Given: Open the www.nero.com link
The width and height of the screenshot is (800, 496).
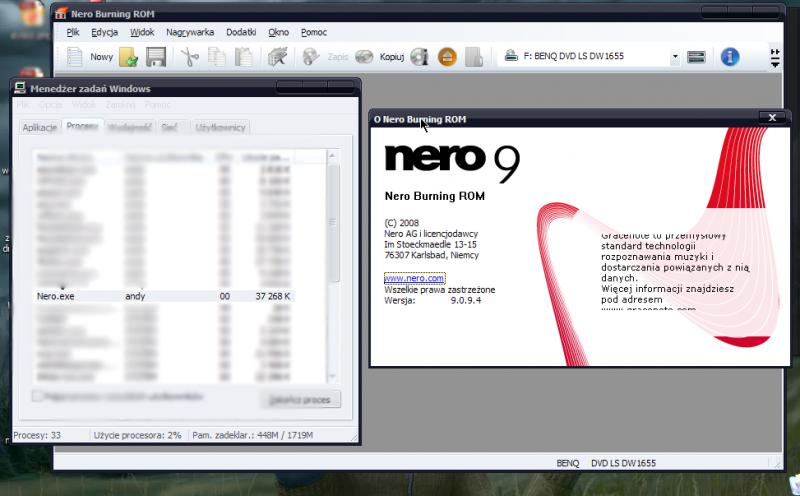Looking at the screenshot, I should [x=414, y=278].
